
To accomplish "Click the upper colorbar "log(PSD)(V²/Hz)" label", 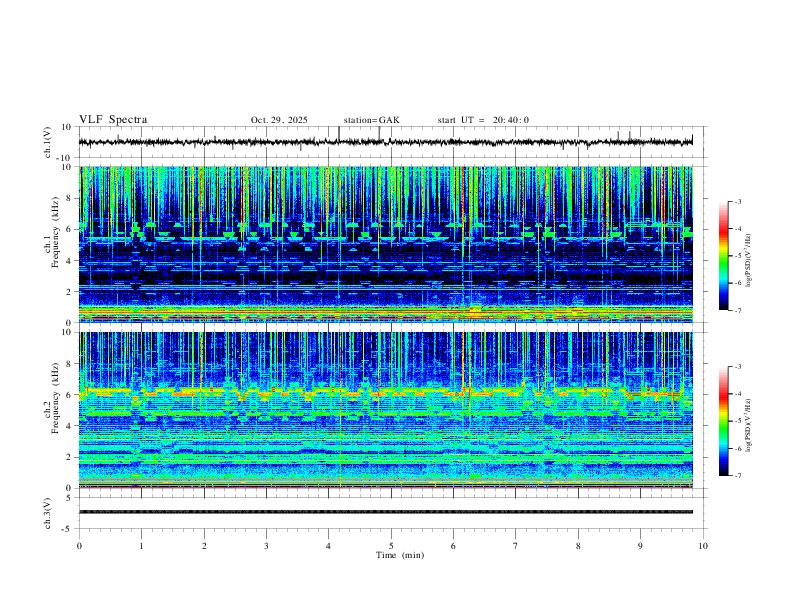I will point(748,260).
